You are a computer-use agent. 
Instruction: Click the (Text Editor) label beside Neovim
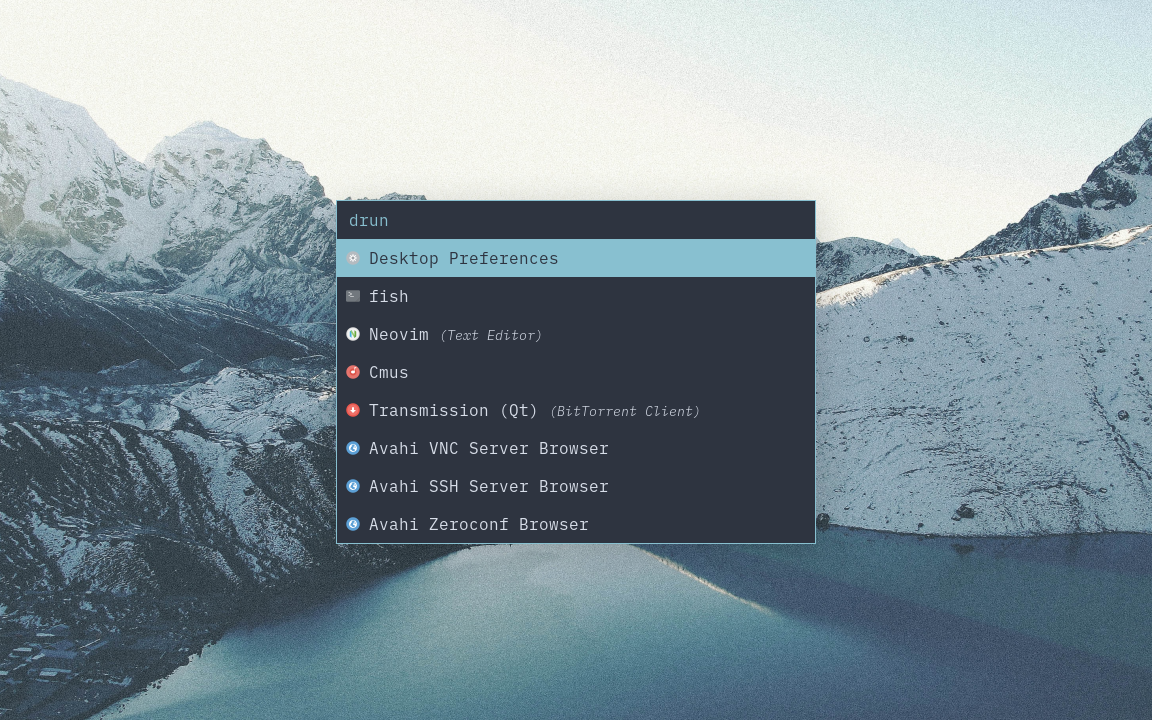point(491,335)
